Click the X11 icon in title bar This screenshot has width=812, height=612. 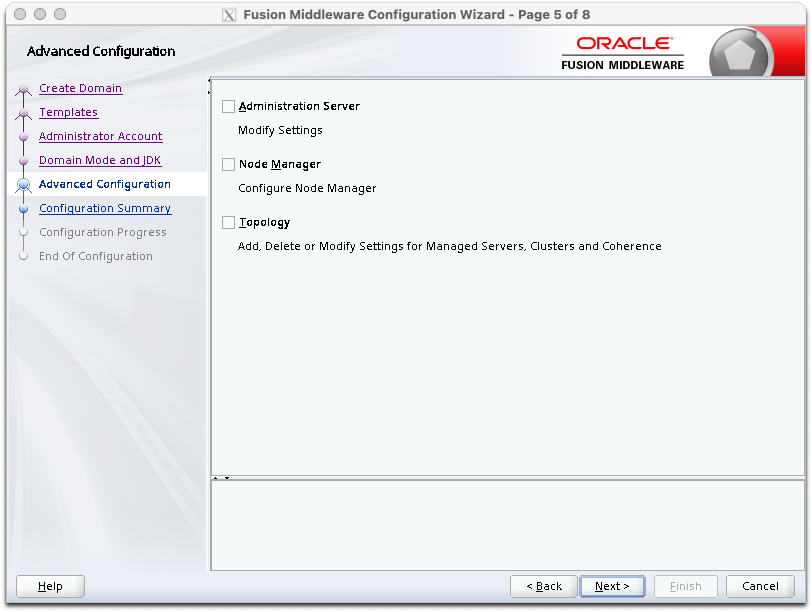click(x=229, y=15)
